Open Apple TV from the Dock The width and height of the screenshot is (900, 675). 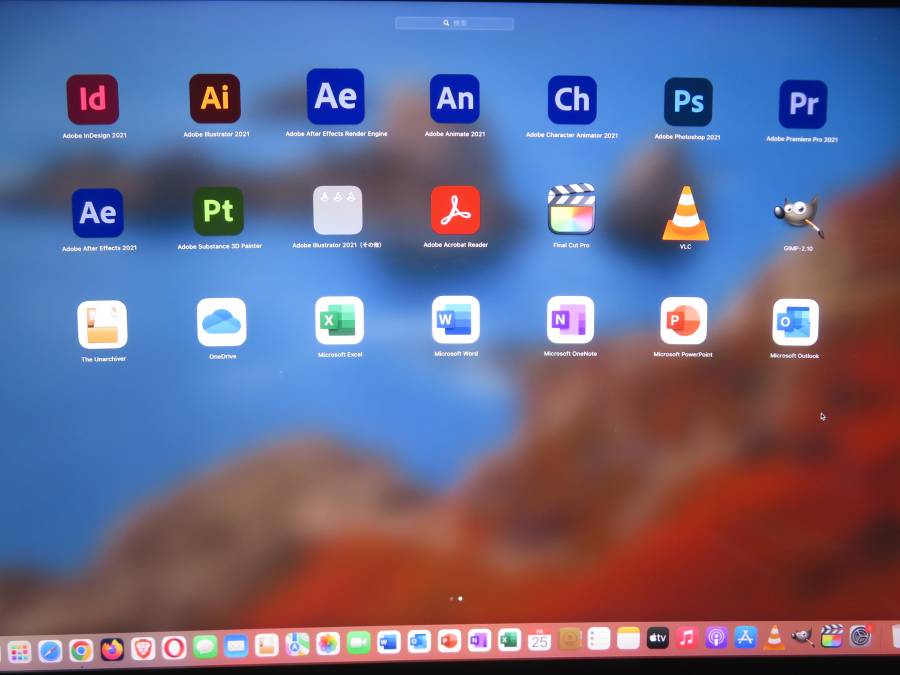point(658,638)
